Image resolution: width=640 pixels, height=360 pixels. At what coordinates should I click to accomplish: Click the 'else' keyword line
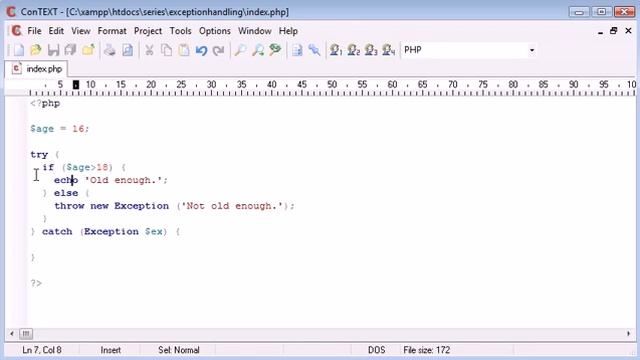pos(66,193)
